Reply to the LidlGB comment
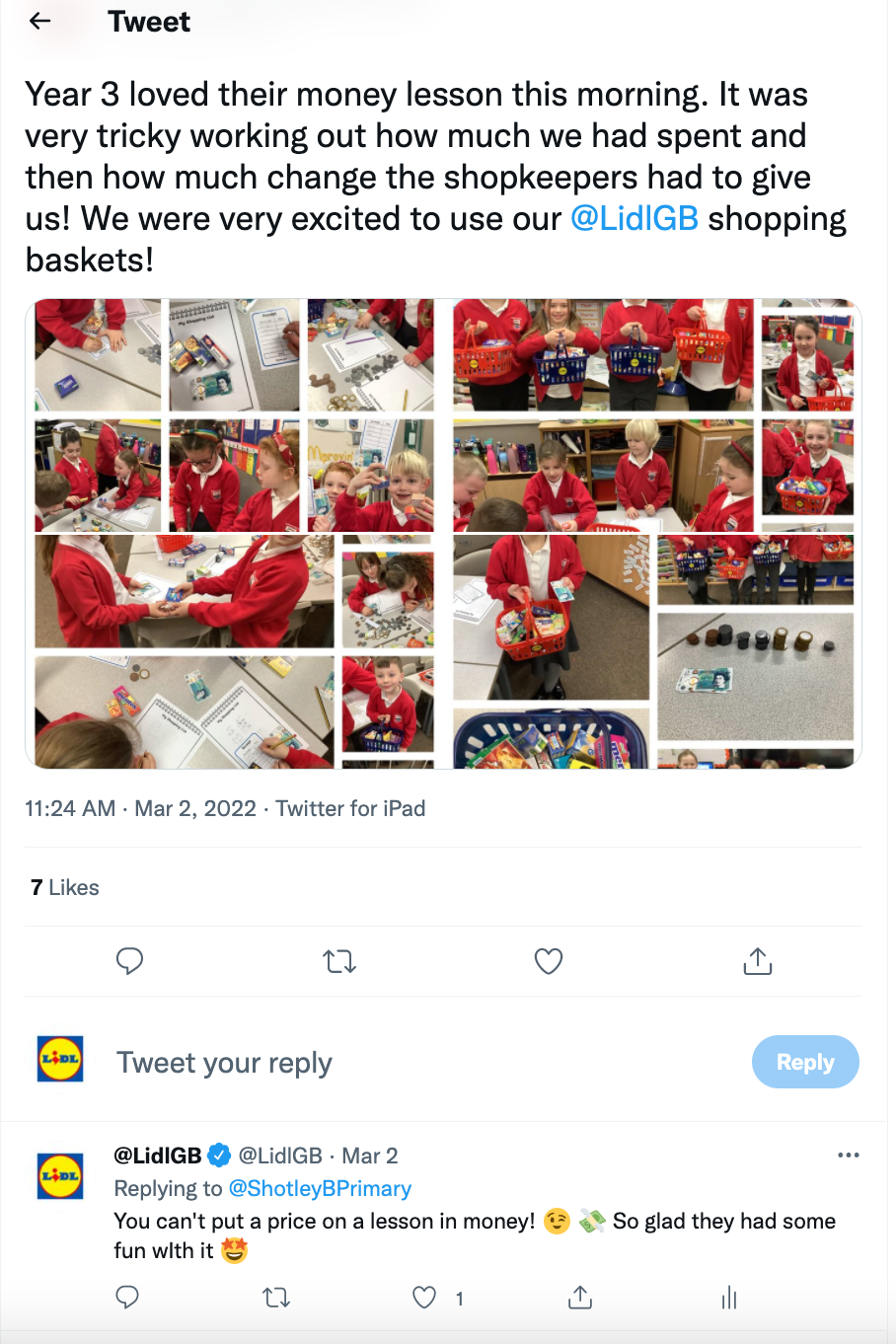The height and width of the screenshot is (1344, 896). pos(127,1297)
